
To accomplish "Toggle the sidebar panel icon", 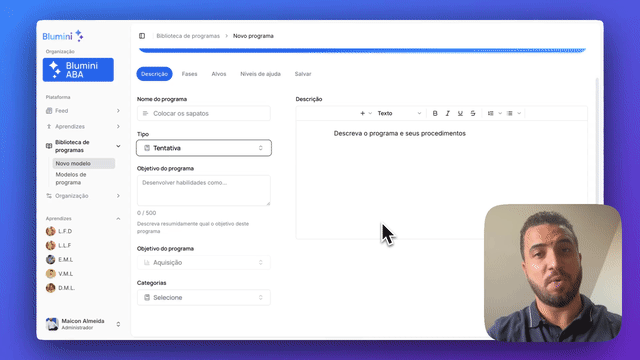I will (x=142, y=36).
